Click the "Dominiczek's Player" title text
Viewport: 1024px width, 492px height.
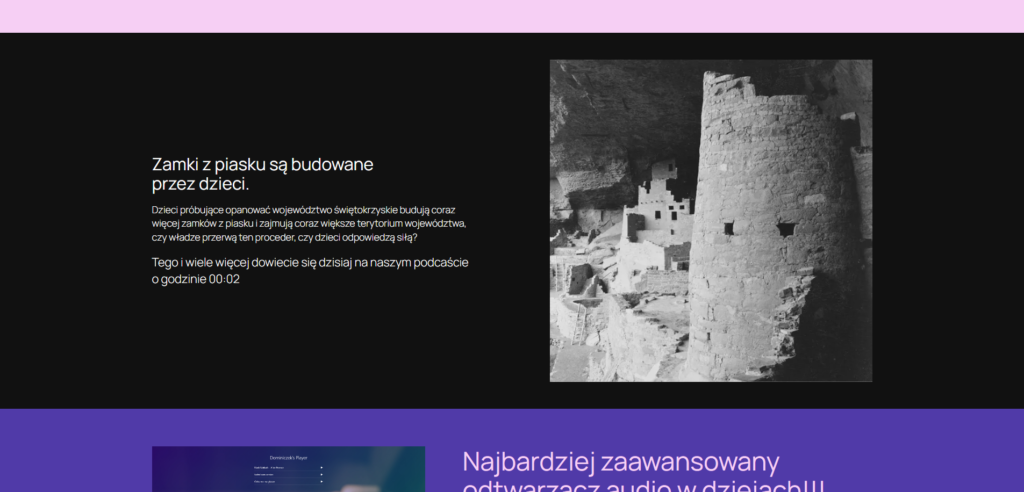288,457
